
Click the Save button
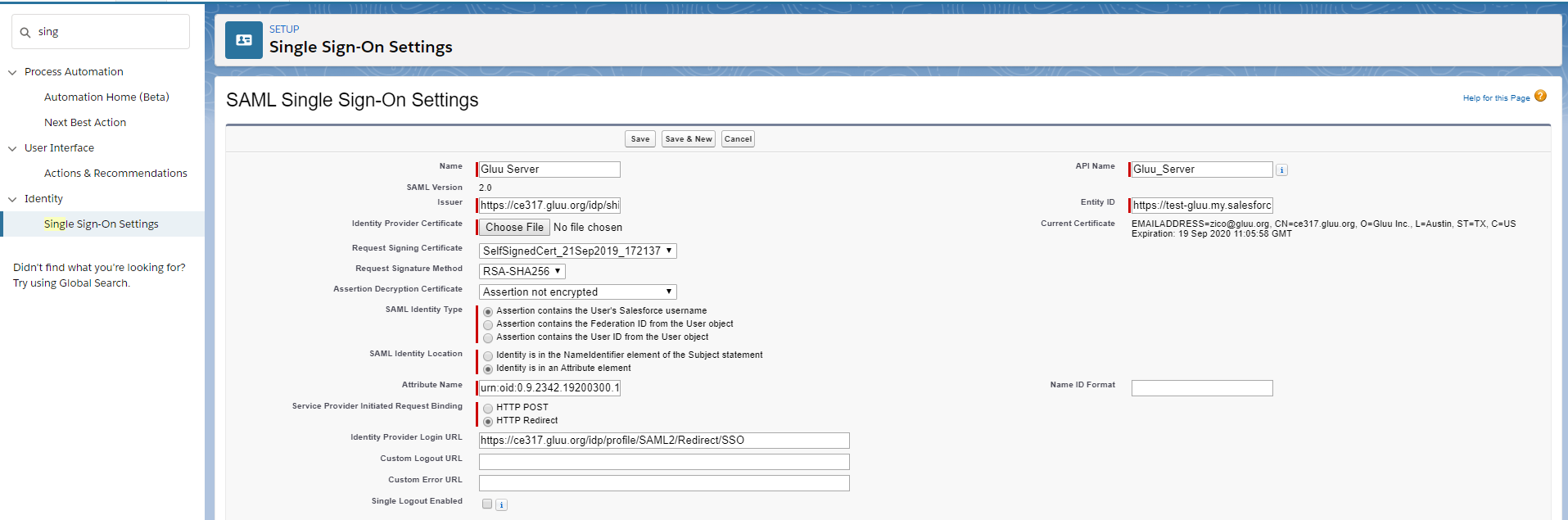[639, 139]
